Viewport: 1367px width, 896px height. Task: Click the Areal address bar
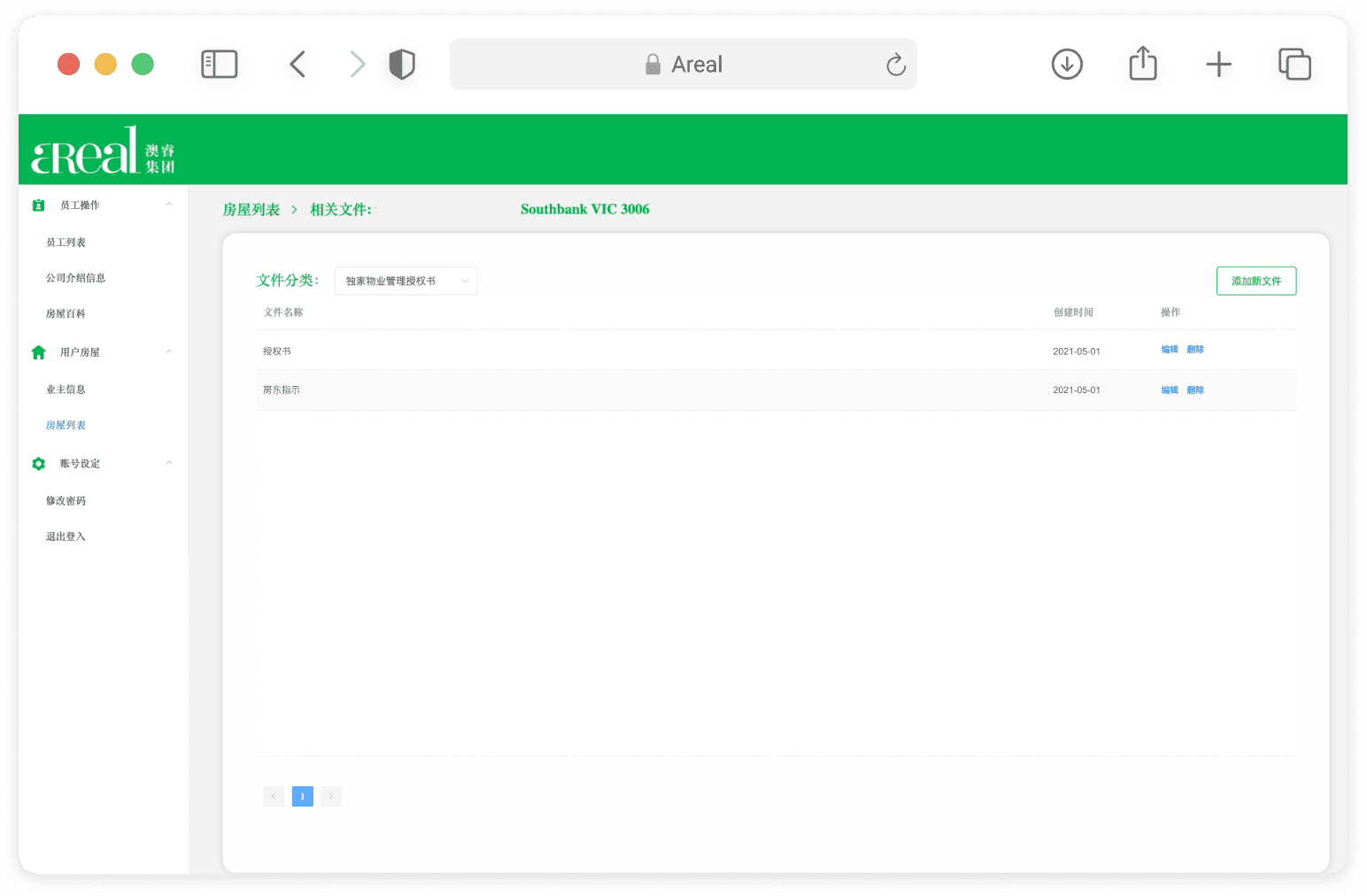coord(683,65)
